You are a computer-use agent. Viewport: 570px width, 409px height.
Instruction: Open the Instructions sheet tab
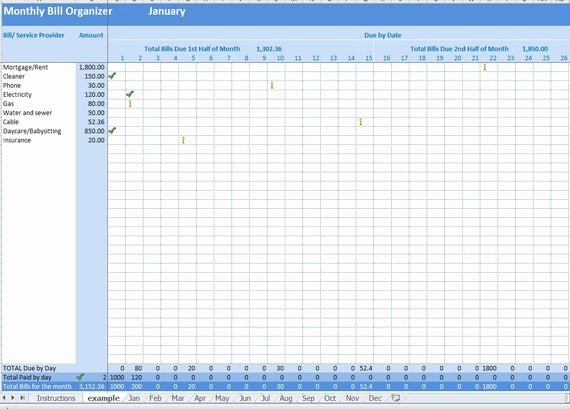(56, 398)
